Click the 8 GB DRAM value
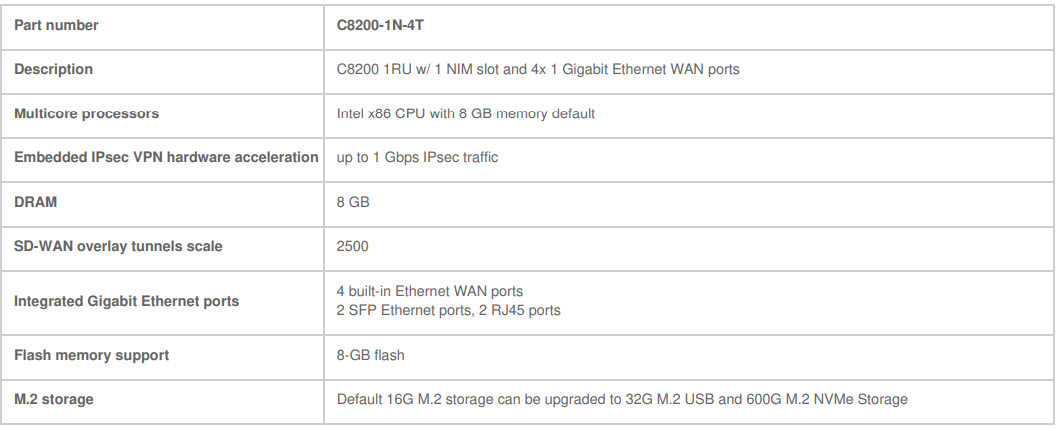 click(353, 202)
